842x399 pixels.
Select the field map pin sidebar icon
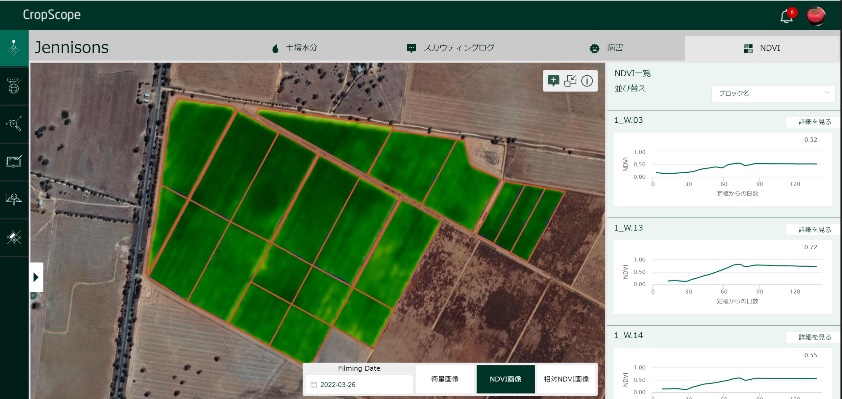pos(14,48)
